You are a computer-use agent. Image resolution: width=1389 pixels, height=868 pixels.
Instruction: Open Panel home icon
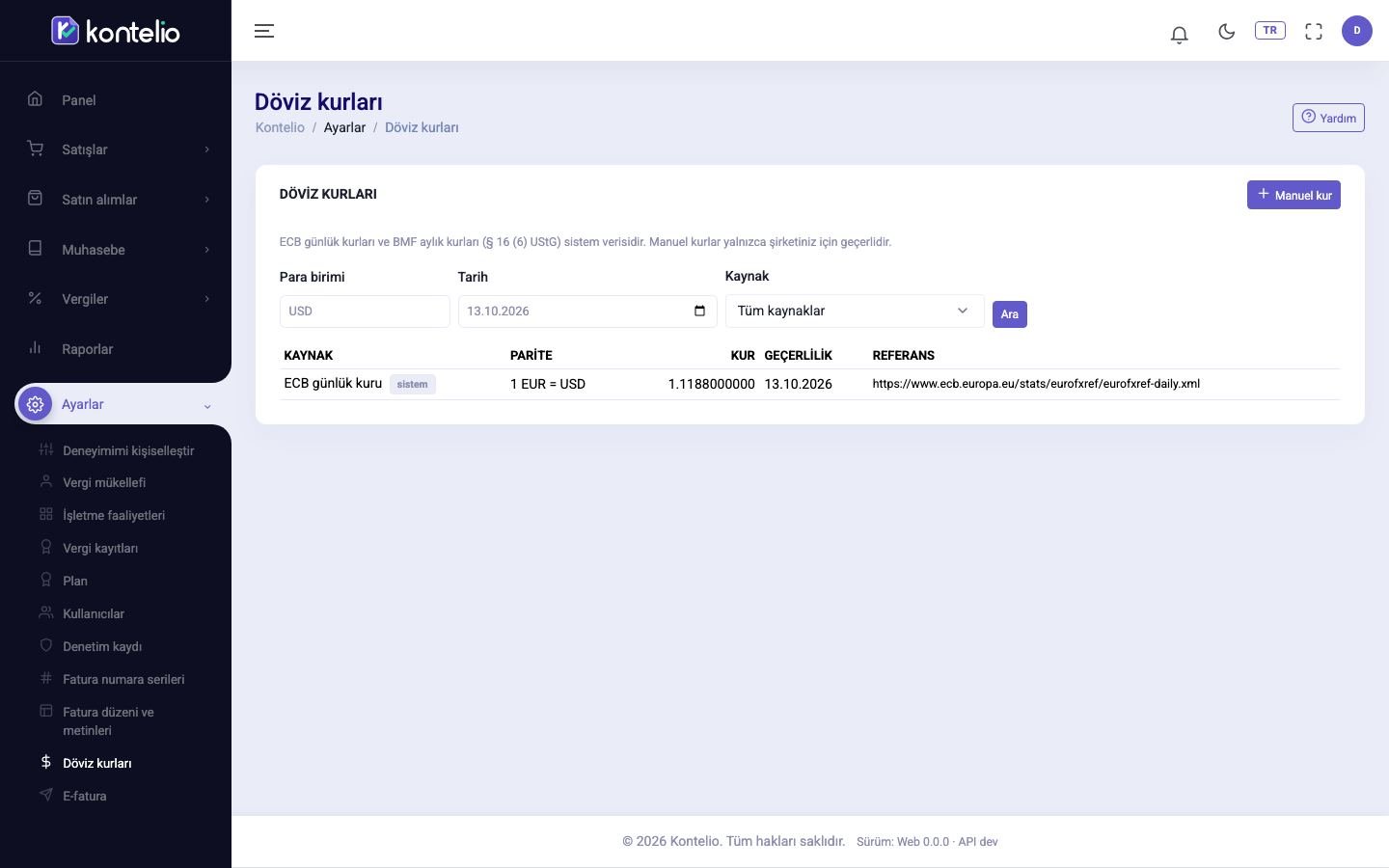point(35,98)
